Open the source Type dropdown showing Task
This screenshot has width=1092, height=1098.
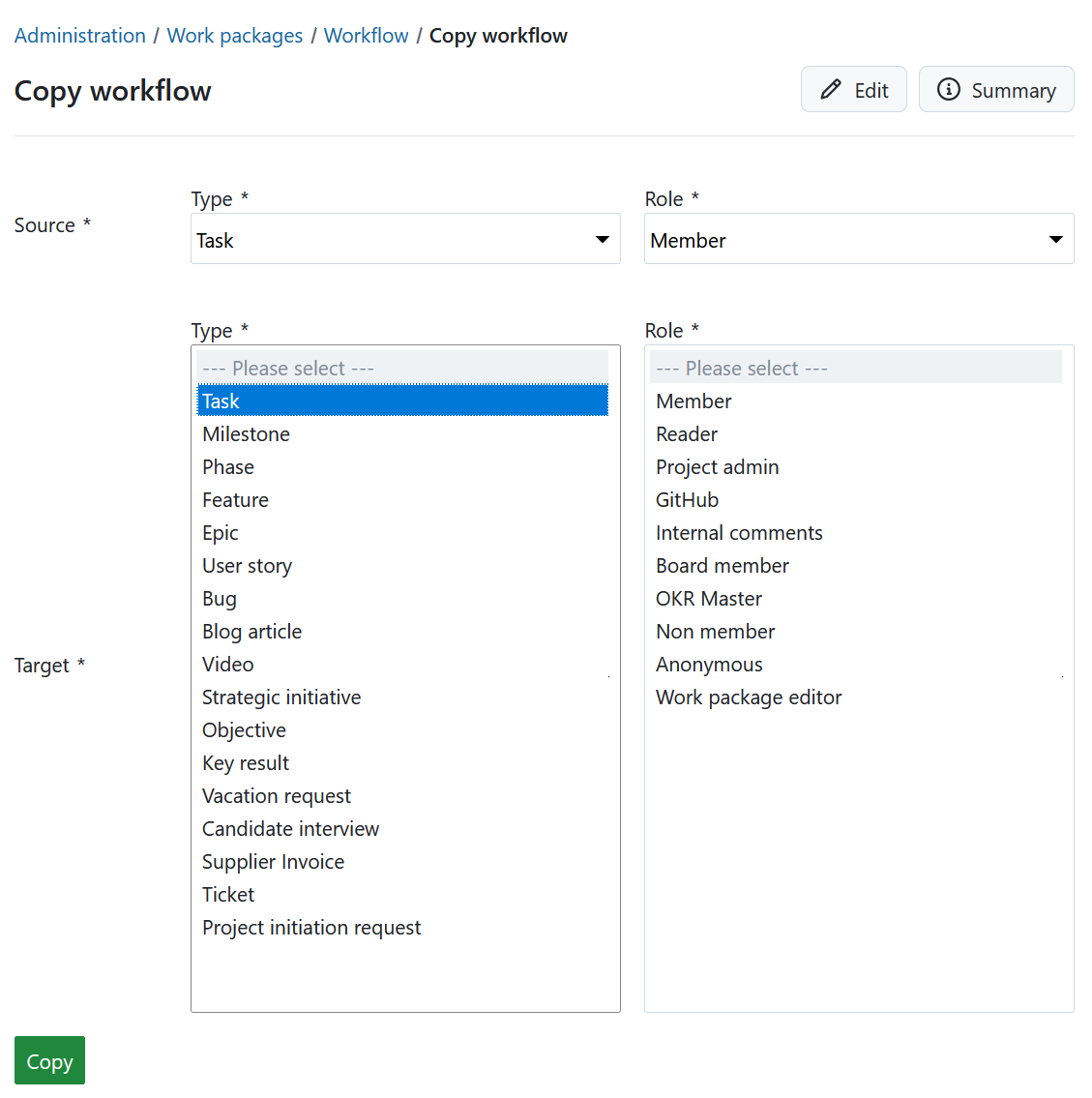click(x=405, y=238)
